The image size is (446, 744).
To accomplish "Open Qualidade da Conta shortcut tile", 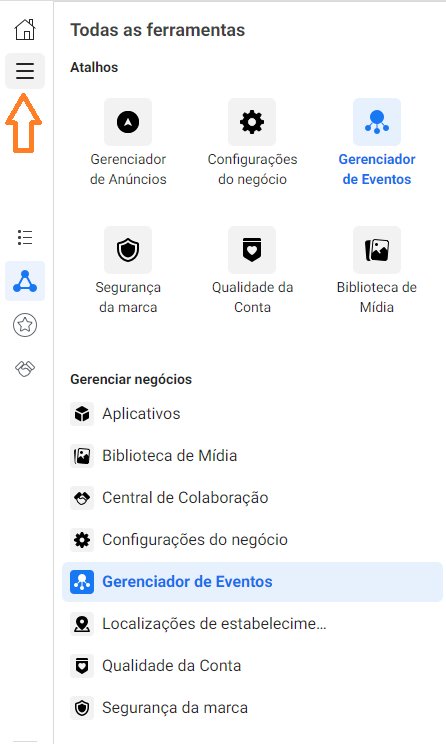I will pyautogui.click(x=252, y=270).
